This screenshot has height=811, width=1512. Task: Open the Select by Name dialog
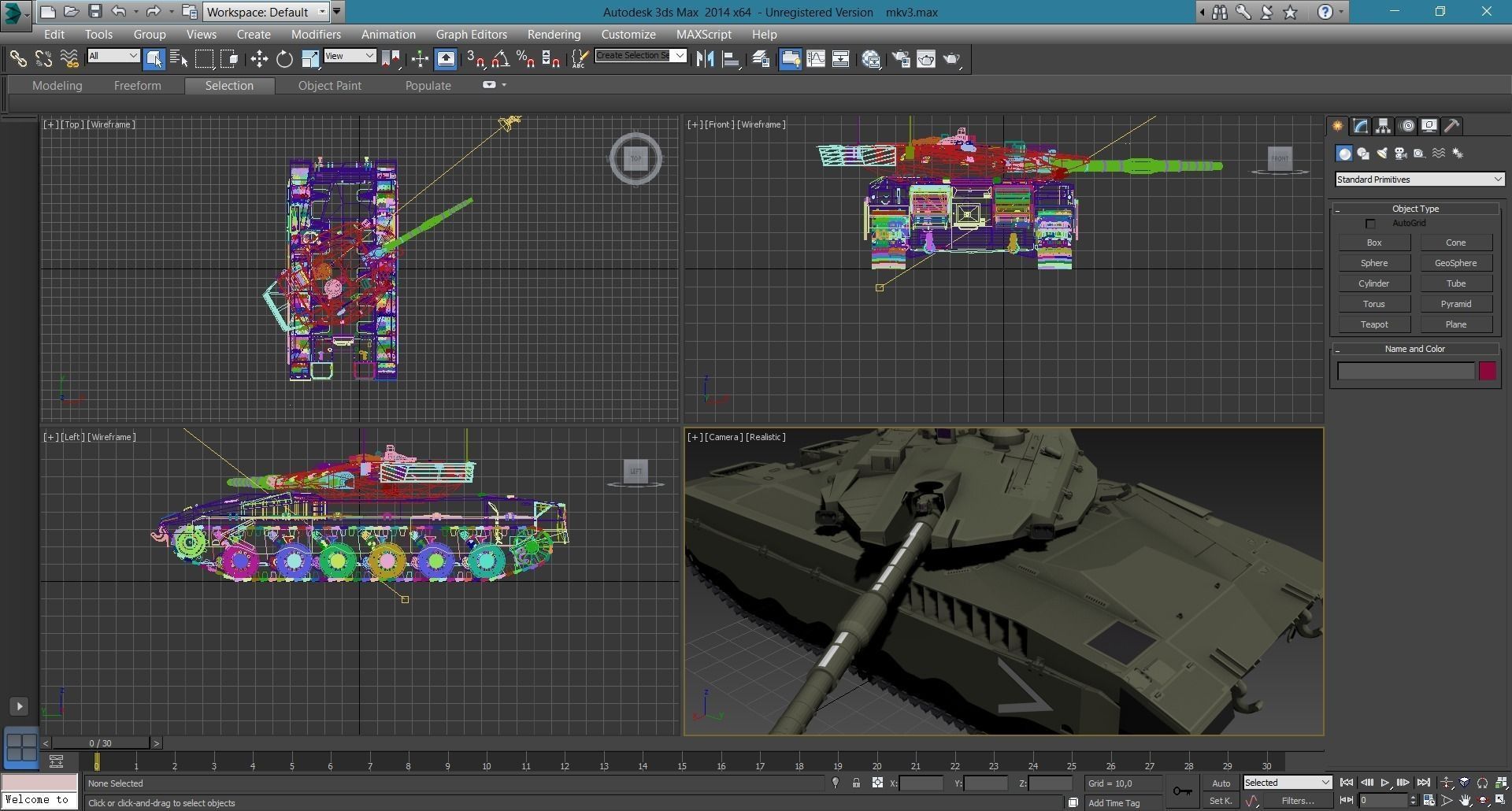click(x=179, y=59)
